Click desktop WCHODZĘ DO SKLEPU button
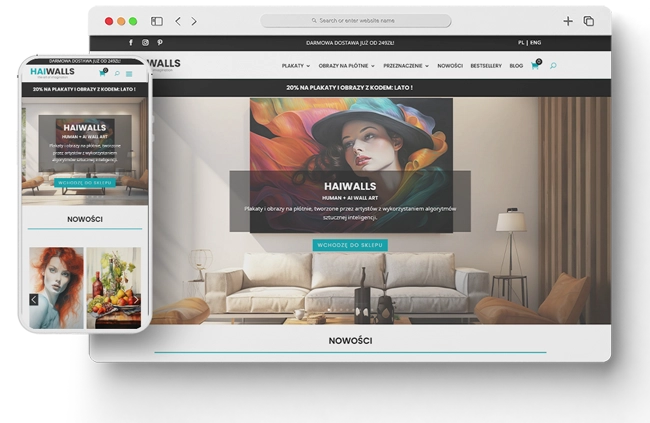The width and height of the screenshot is (650, 423). coord(350,245)
